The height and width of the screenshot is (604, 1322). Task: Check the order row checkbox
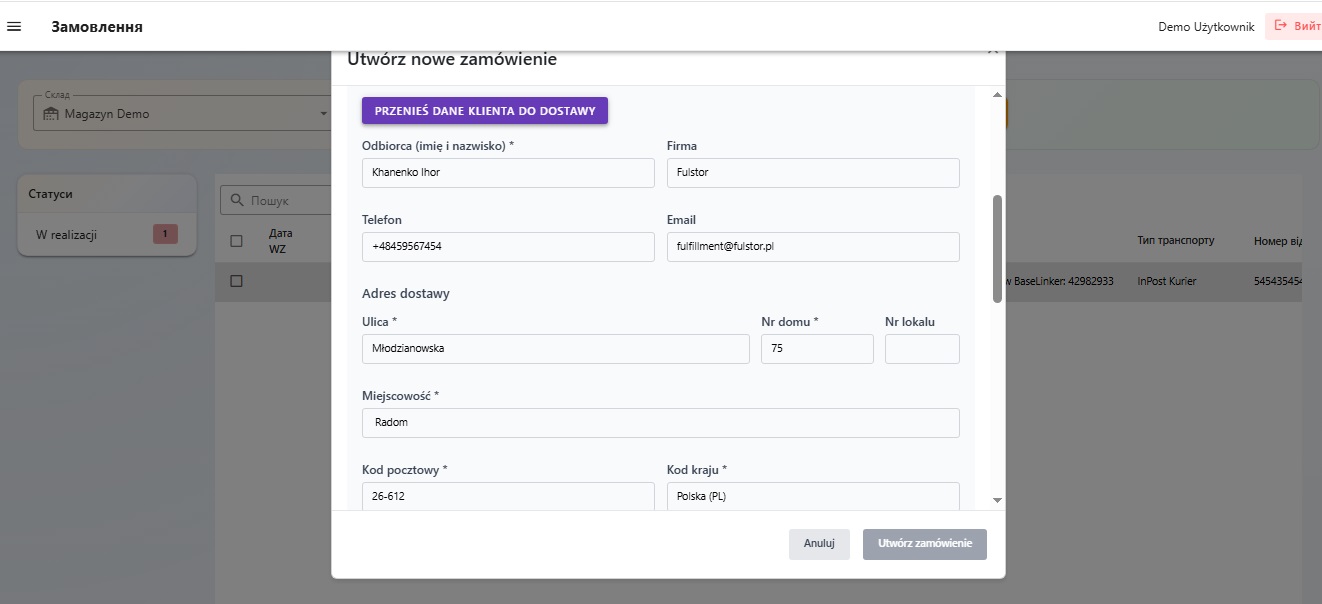click(236, 281)
